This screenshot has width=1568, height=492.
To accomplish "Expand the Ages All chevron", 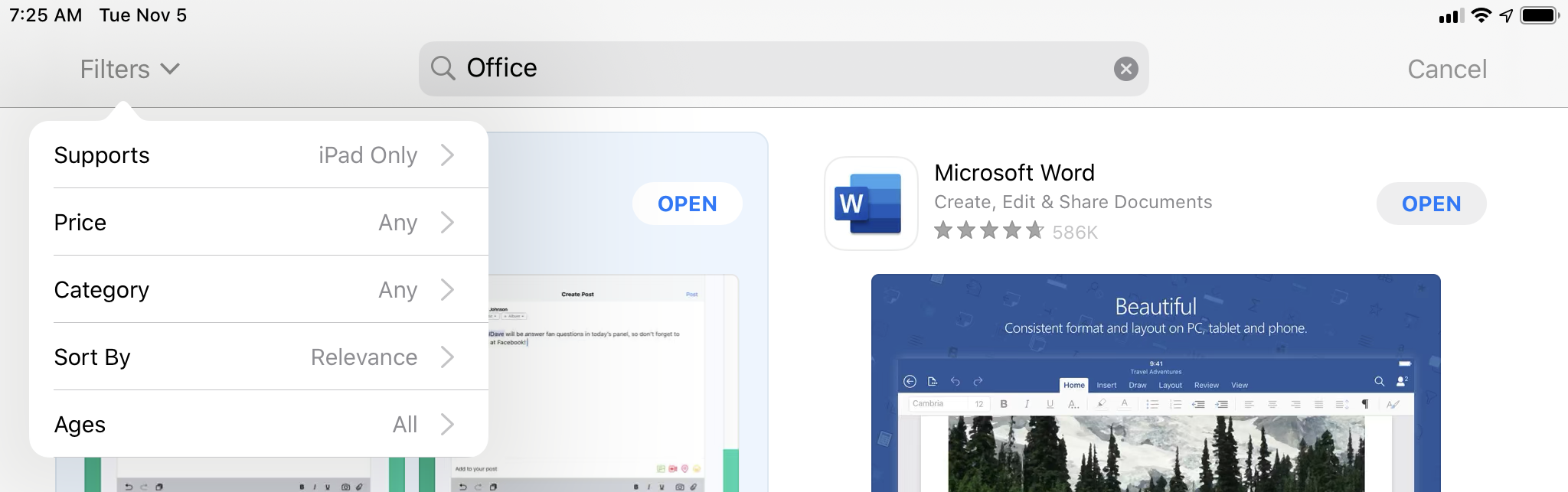I will tap(448, 425).
